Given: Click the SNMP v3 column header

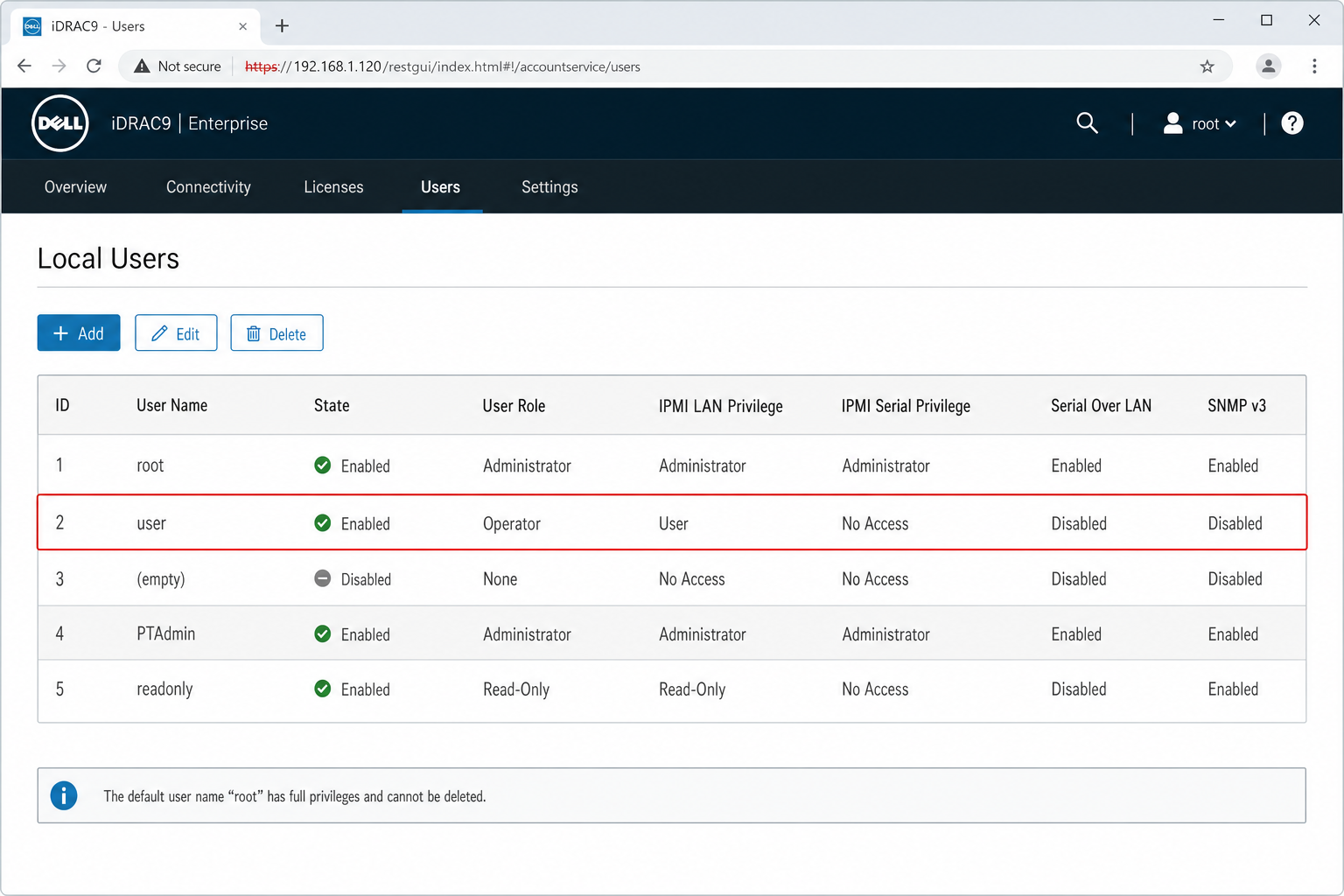Looking at the screenshot, I should [1236, 406].
